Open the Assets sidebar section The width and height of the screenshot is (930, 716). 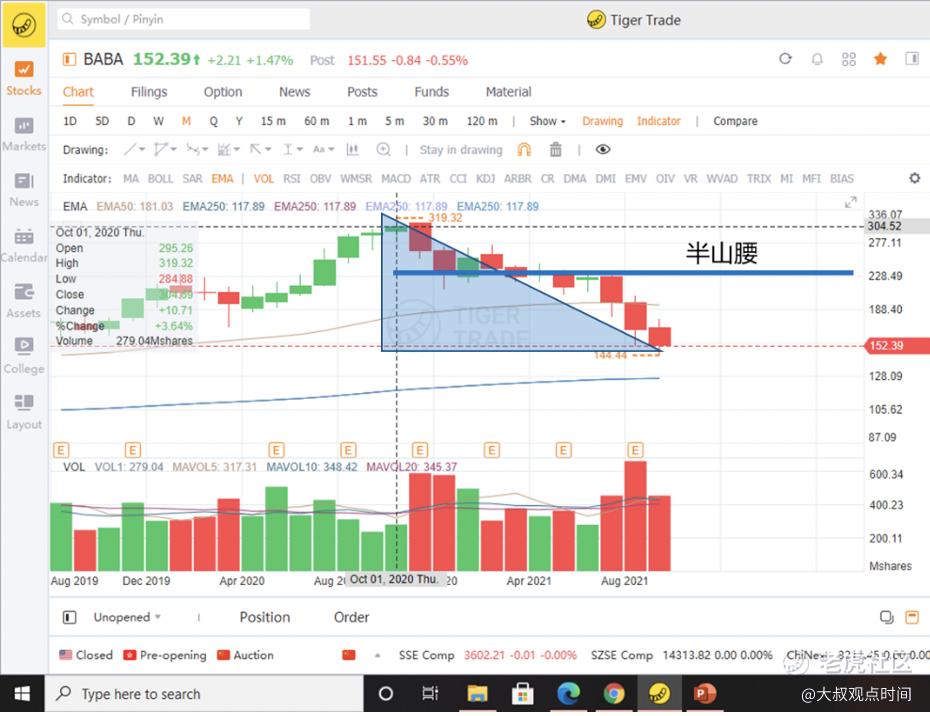point(24,301)
